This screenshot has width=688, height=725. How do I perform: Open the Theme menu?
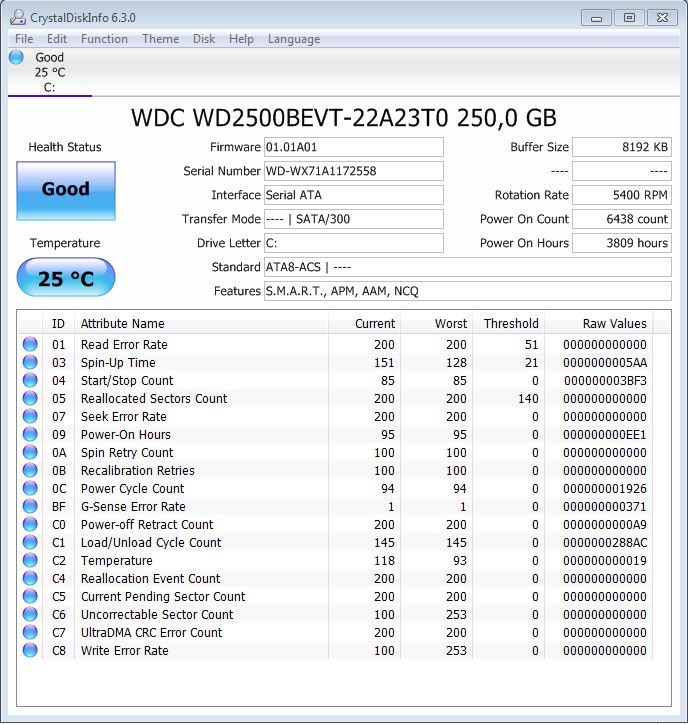[x=160, y=39]
